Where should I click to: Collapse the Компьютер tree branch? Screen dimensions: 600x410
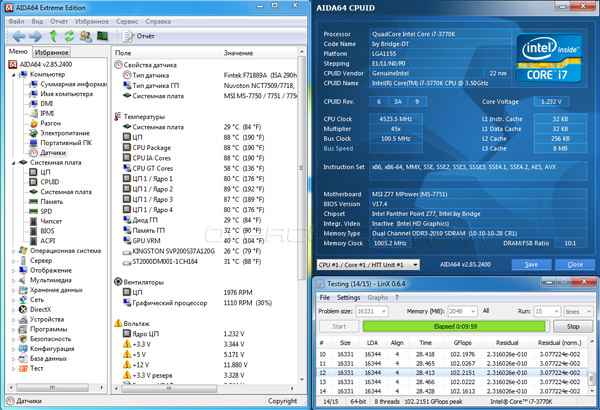13,75
